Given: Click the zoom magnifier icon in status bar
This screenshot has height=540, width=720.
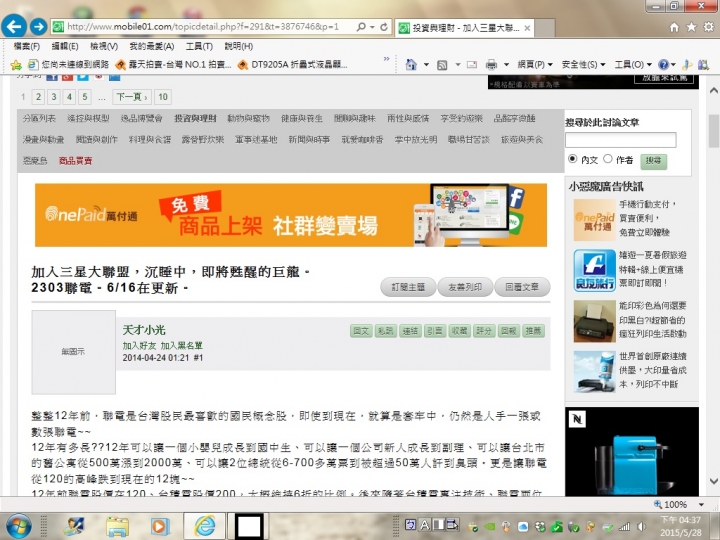Looking at the screenshot, I should 658,504.
